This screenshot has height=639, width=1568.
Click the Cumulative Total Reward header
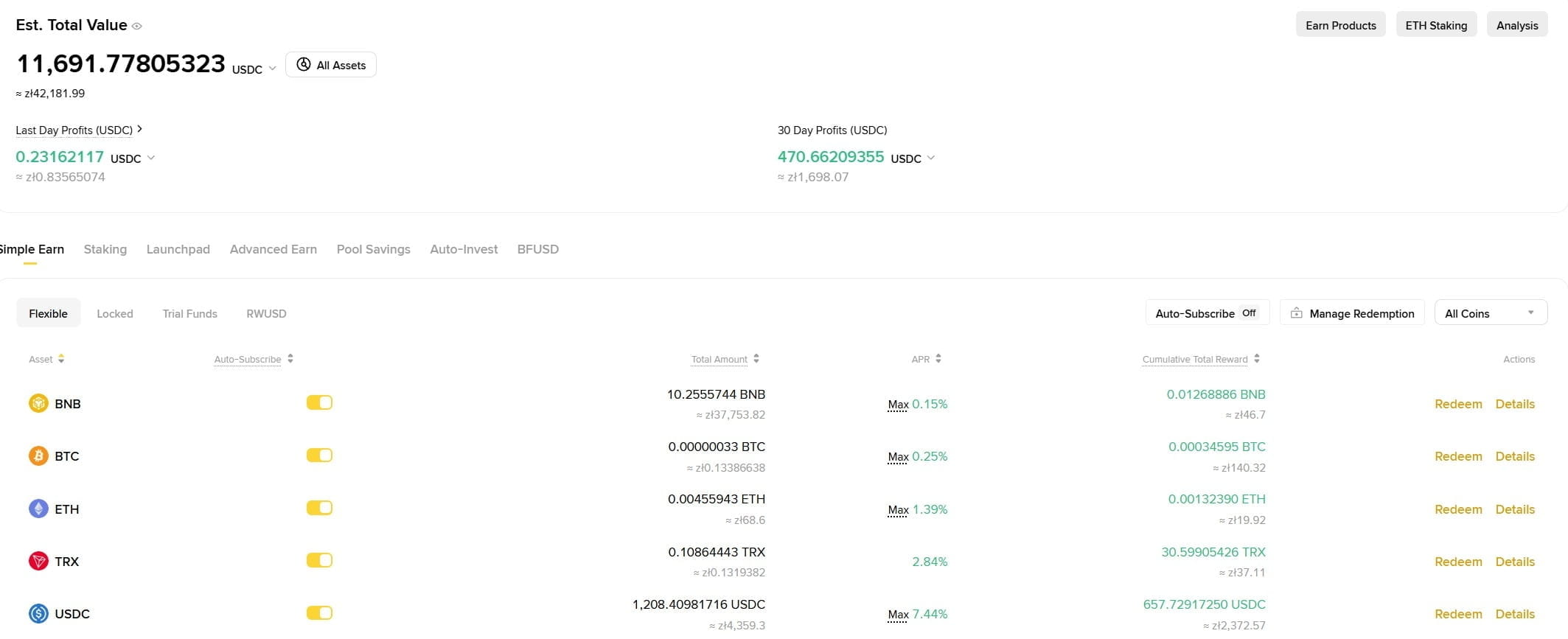(1195, 359)
